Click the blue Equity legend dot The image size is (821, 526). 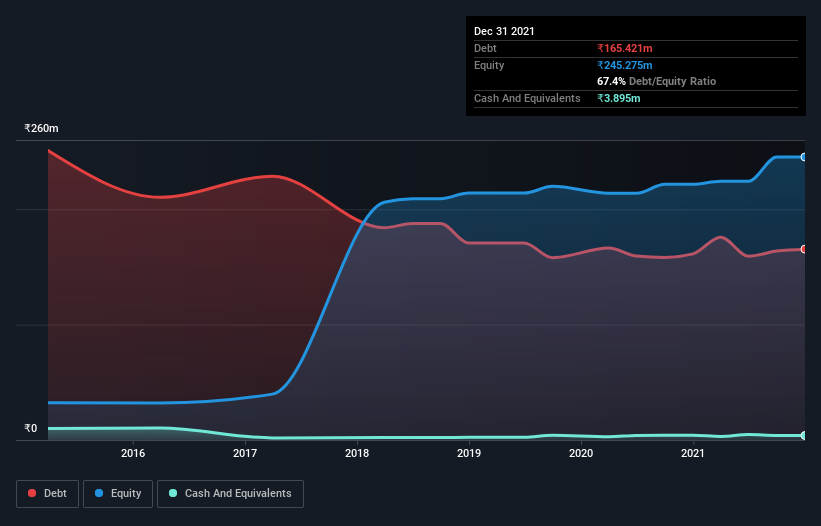pyautogui.click(x=99, y=493)
